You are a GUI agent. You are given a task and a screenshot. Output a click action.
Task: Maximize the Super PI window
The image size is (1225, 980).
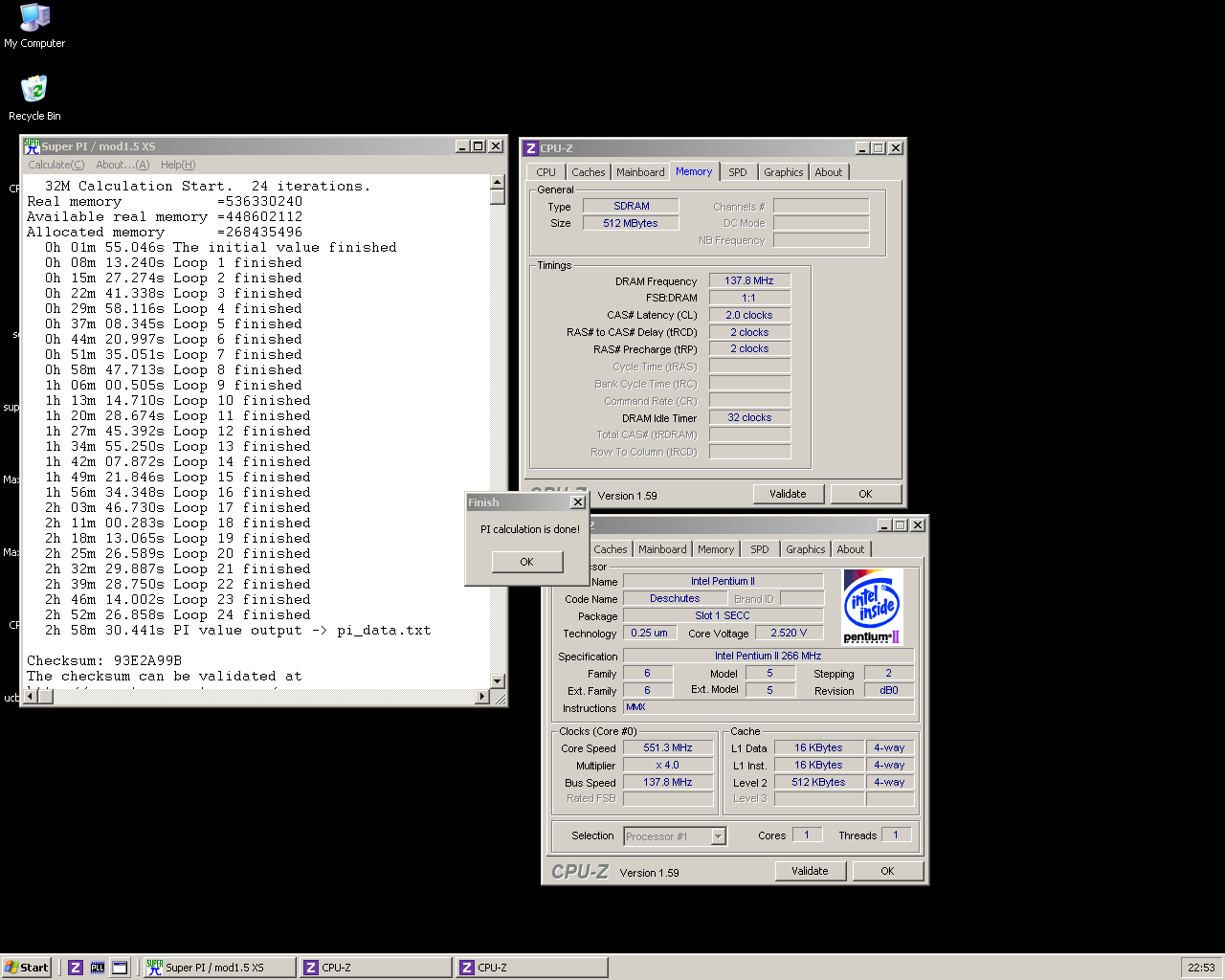click(479, 146)
